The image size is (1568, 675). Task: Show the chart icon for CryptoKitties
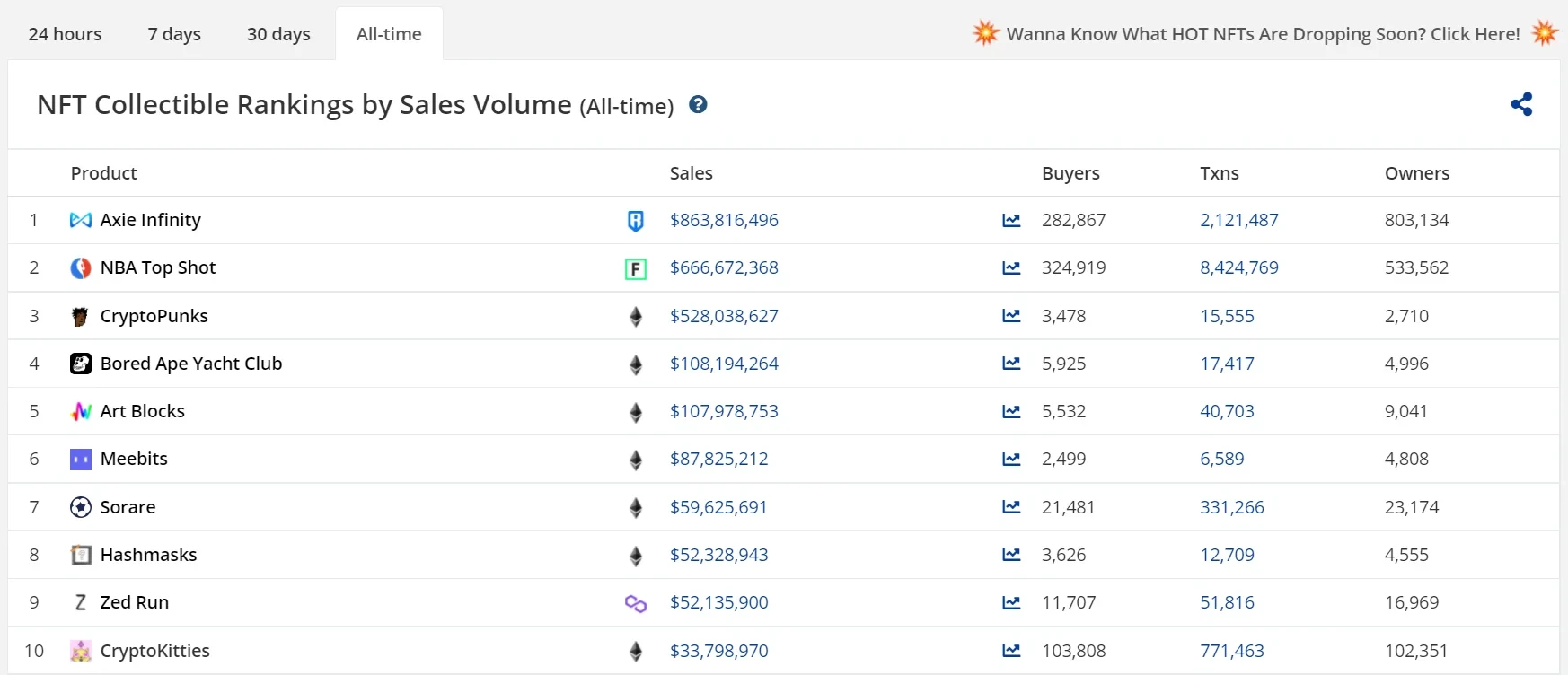(1011, 651)
